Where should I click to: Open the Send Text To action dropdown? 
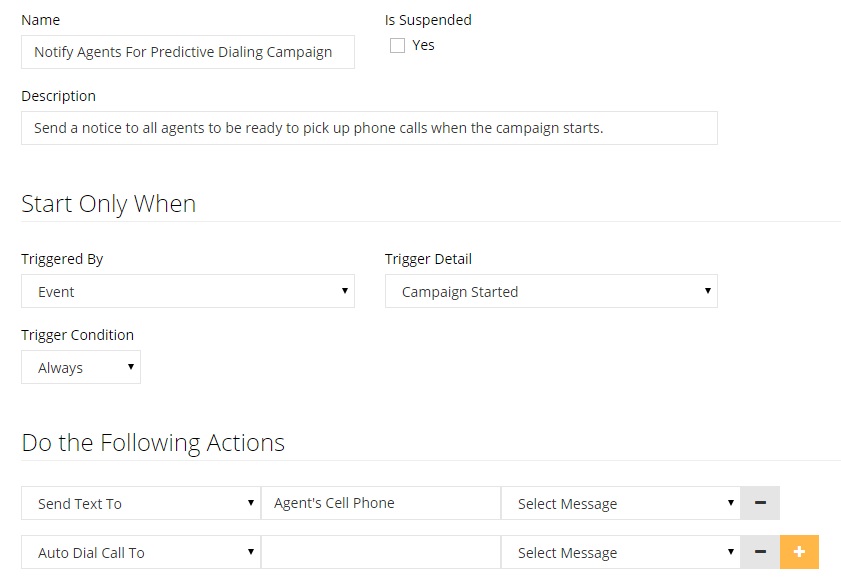(x=140, y=503)
